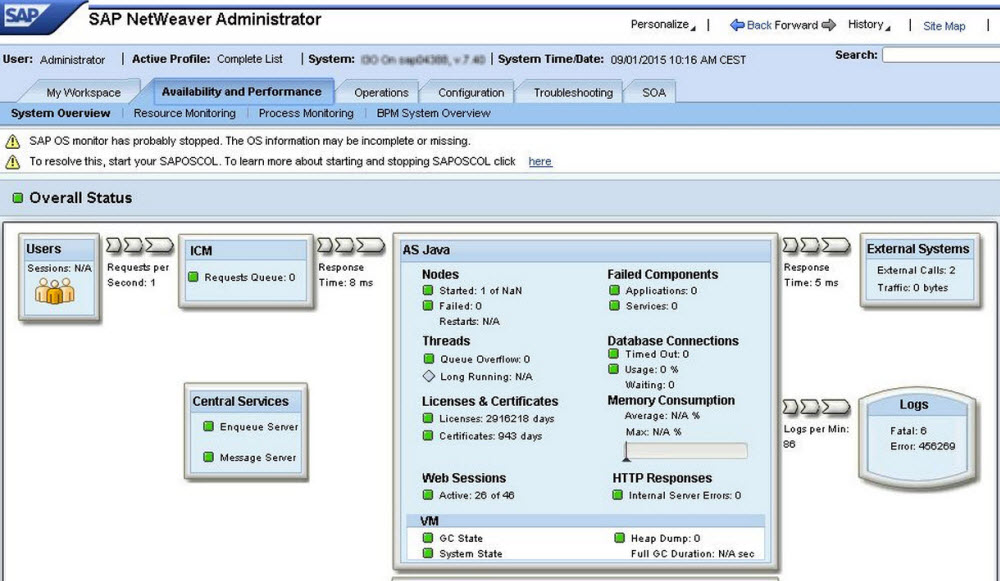Click the Message Server green status icon

coord(209,457)
